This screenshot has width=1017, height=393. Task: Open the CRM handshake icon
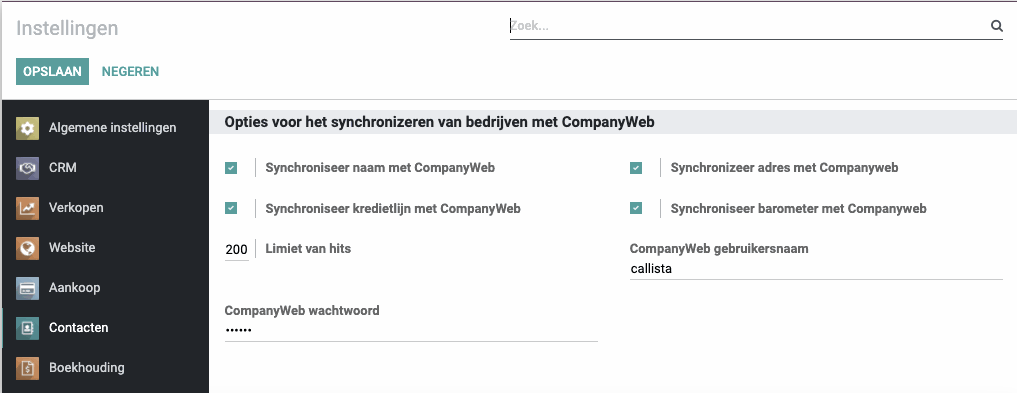tap(27, 168)
